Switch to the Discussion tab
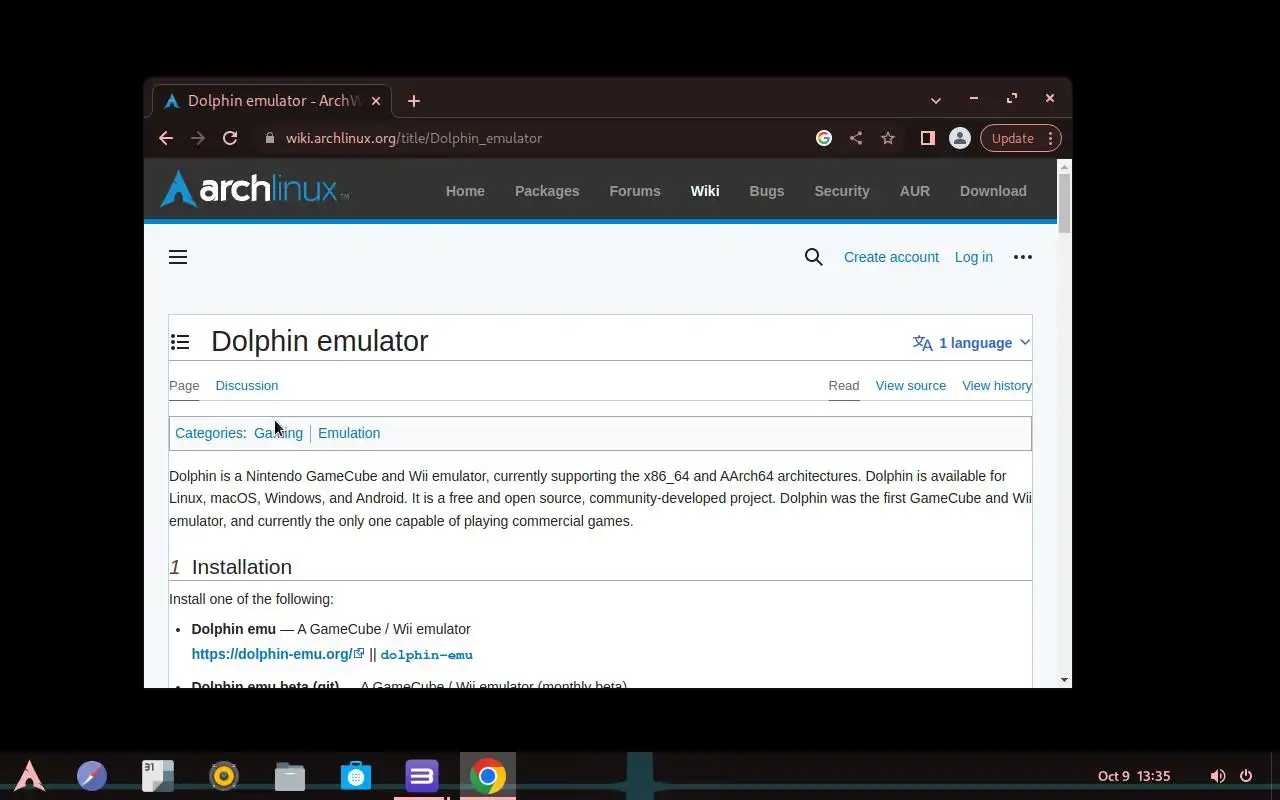The width and height of the screenshot is (1280, 800). (247, 385)
